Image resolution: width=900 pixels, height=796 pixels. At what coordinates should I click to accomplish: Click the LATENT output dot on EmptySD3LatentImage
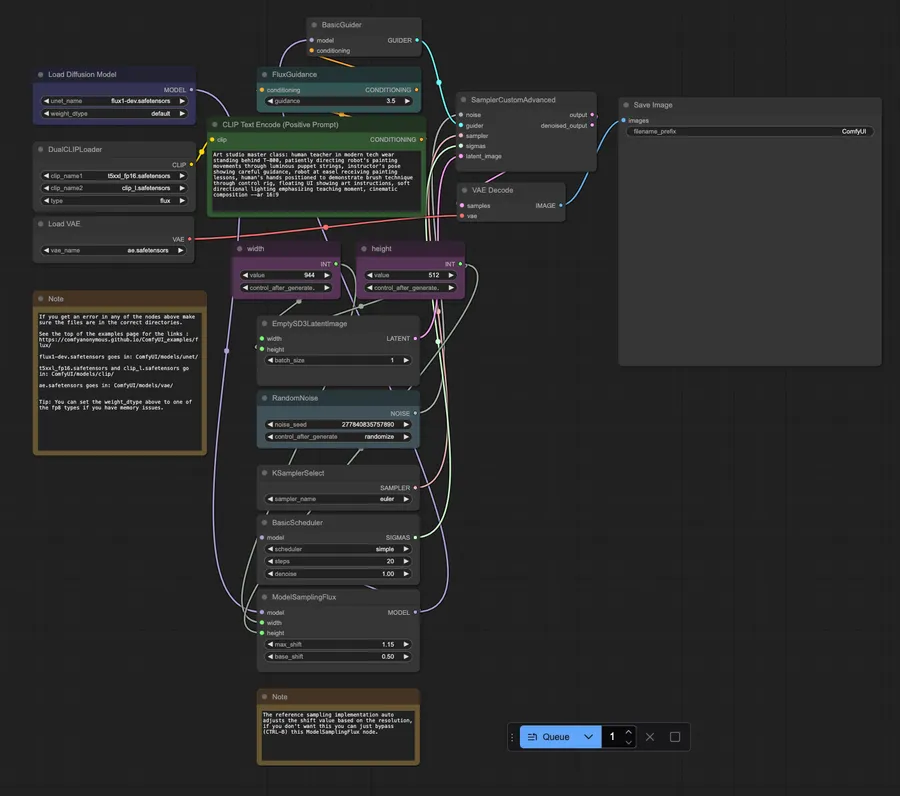coord(413,338)
